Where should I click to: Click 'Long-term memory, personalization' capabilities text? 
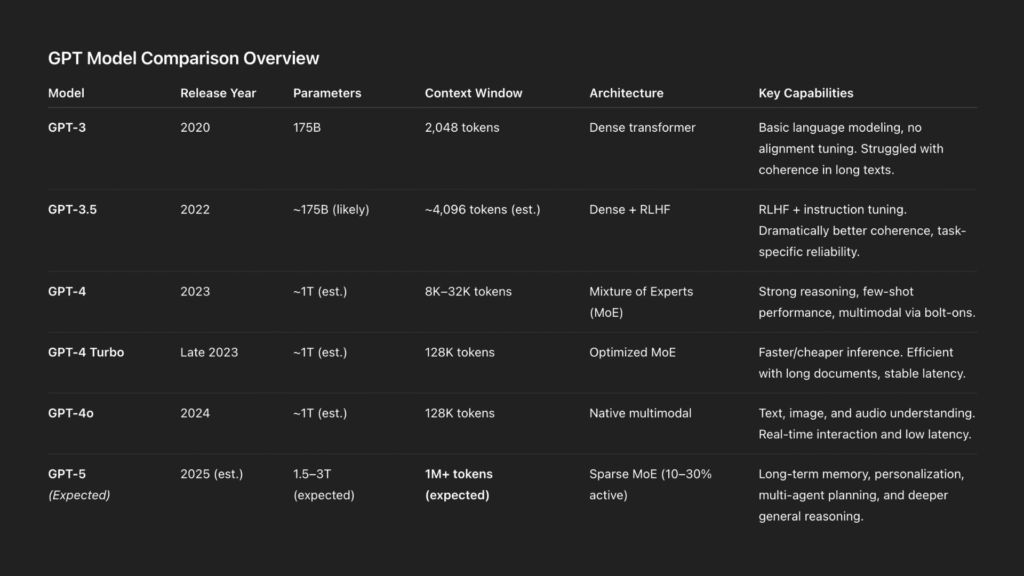click(x=861, y=473)
